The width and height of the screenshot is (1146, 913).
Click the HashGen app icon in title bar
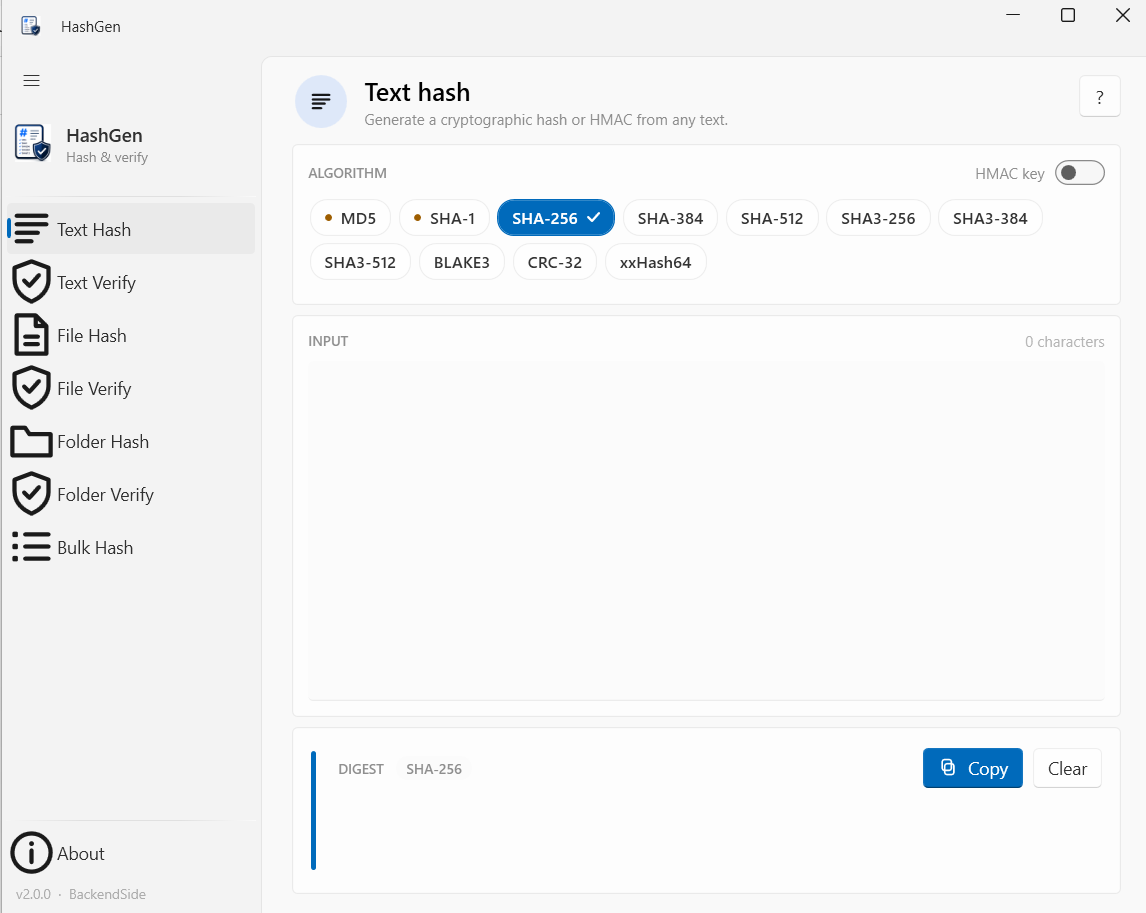30,26
